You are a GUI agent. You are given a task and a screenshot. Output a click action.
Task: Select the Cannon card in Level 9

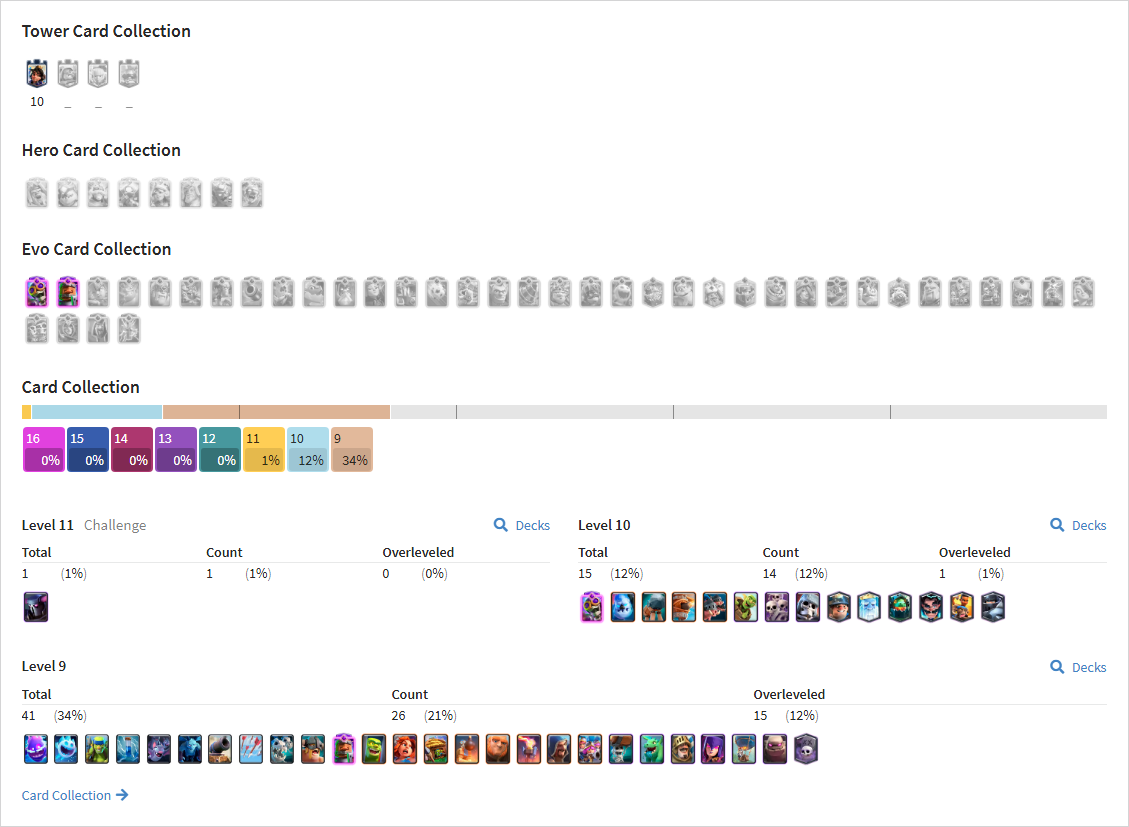tap(220, 749)
